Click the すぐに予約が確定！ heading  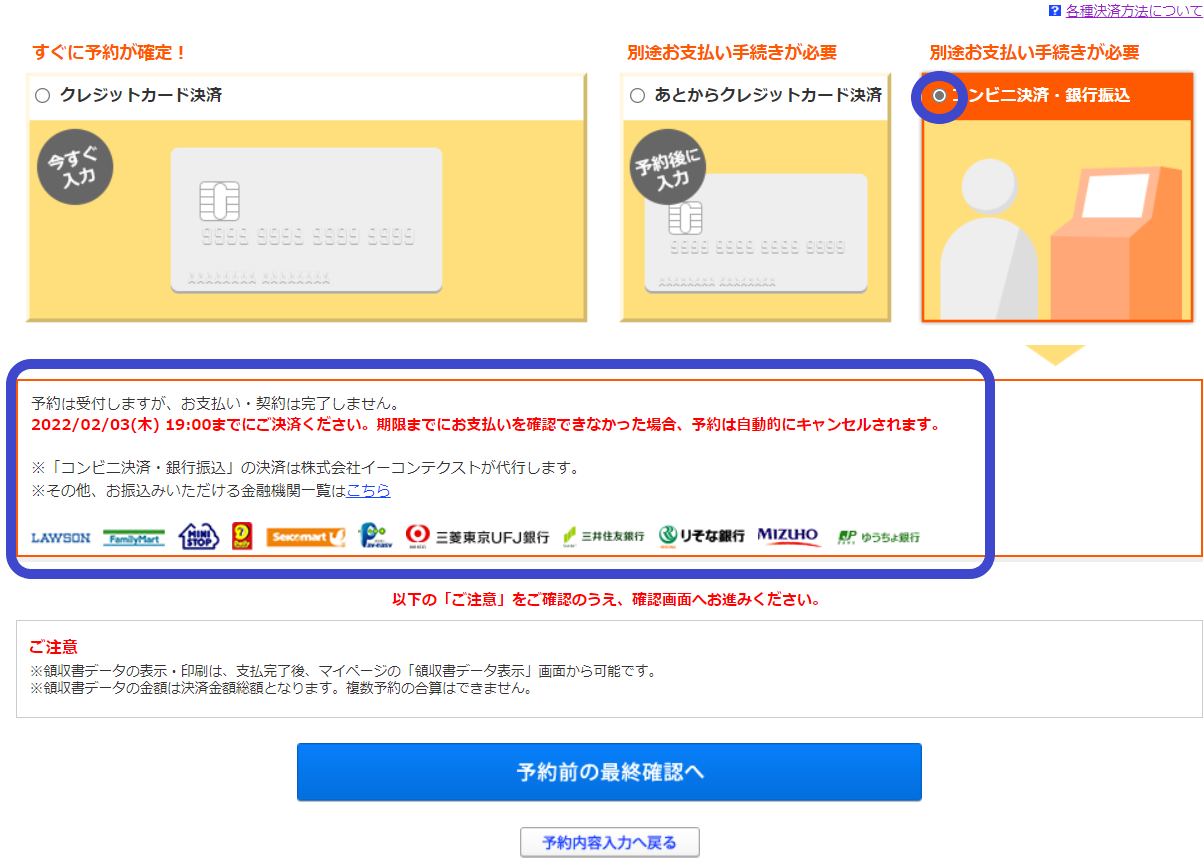[110, 52]
